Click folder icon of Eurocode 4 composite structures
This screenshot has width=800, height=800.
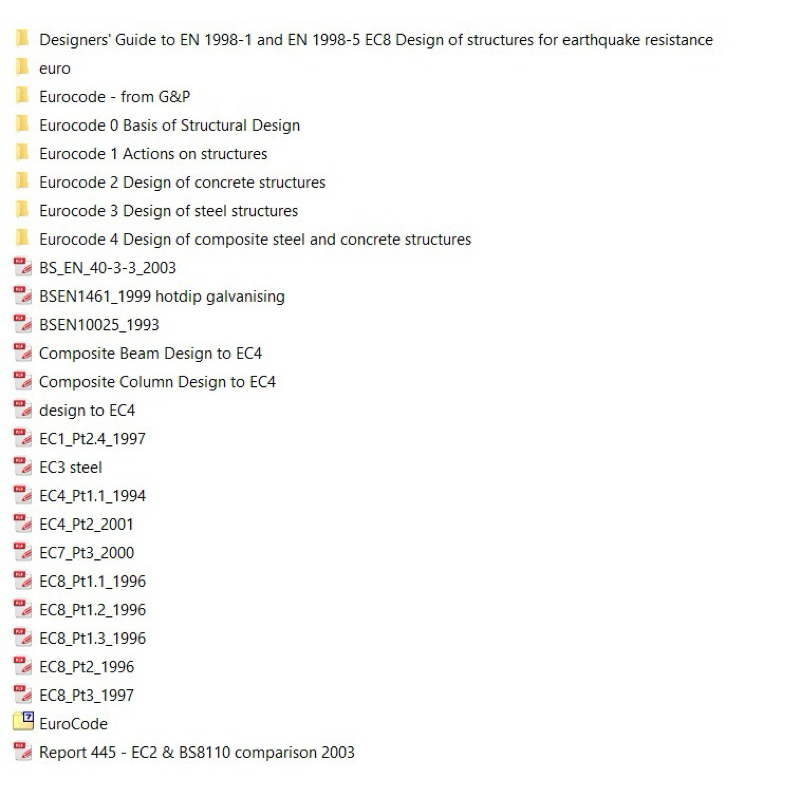[22, 238]
